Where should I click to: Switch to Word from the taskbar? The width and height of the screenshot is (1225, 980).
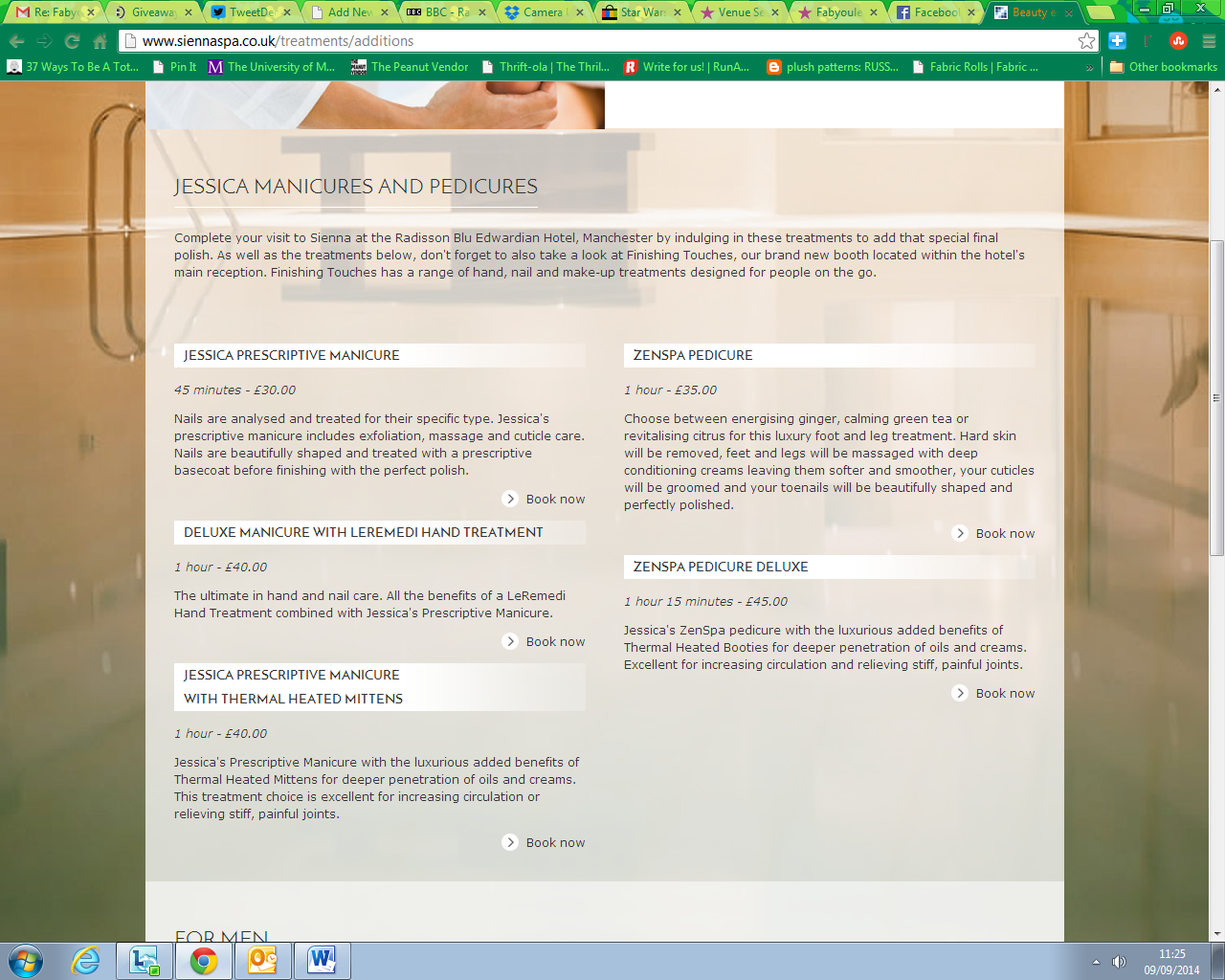coord(322,961)
